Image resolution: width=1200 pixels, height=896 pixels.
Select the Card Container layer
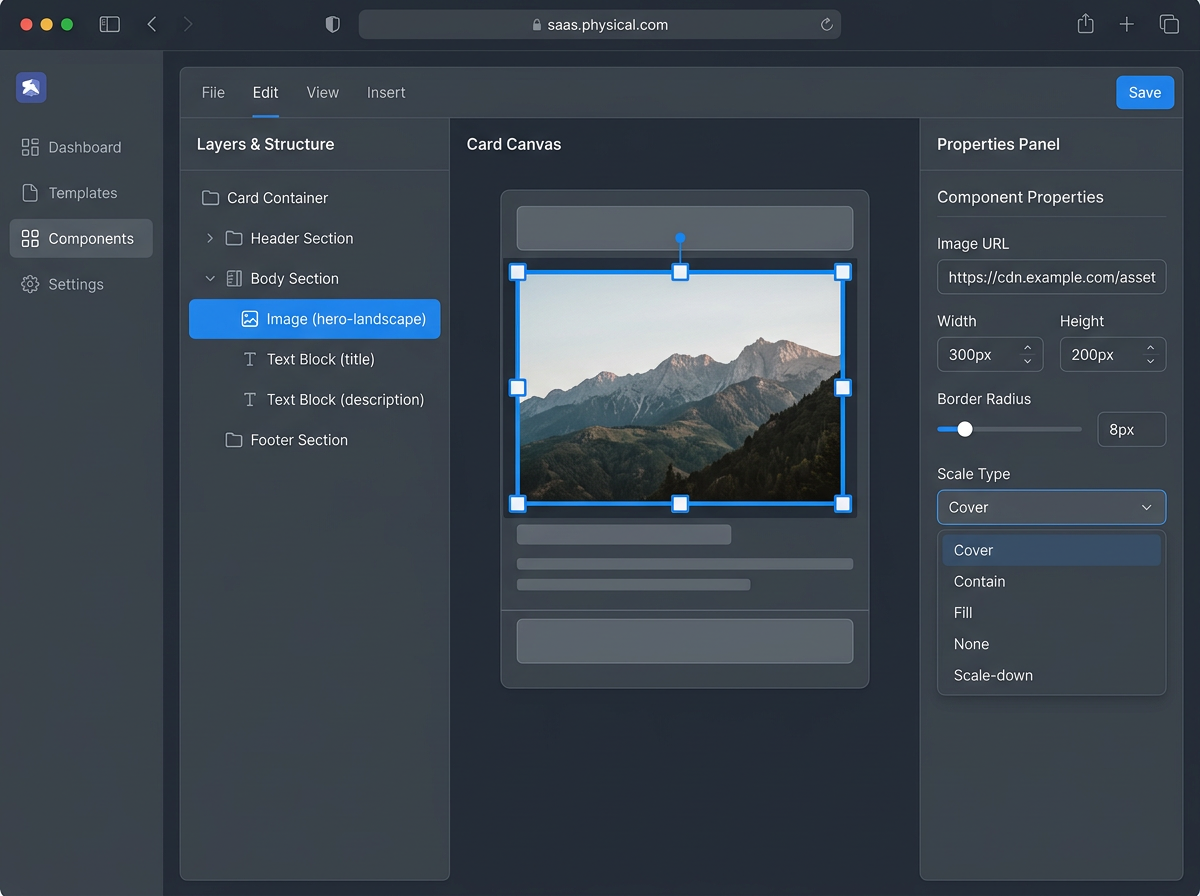tap(314, 198)
